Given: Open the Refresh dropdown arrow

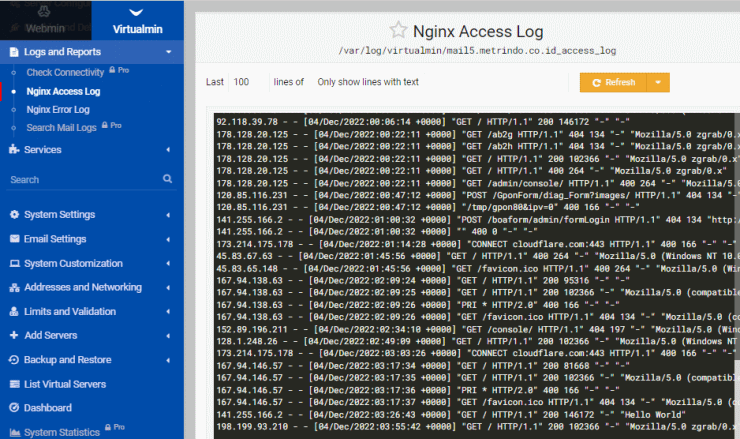Looking at the screenshot, I should coord(658,83).
